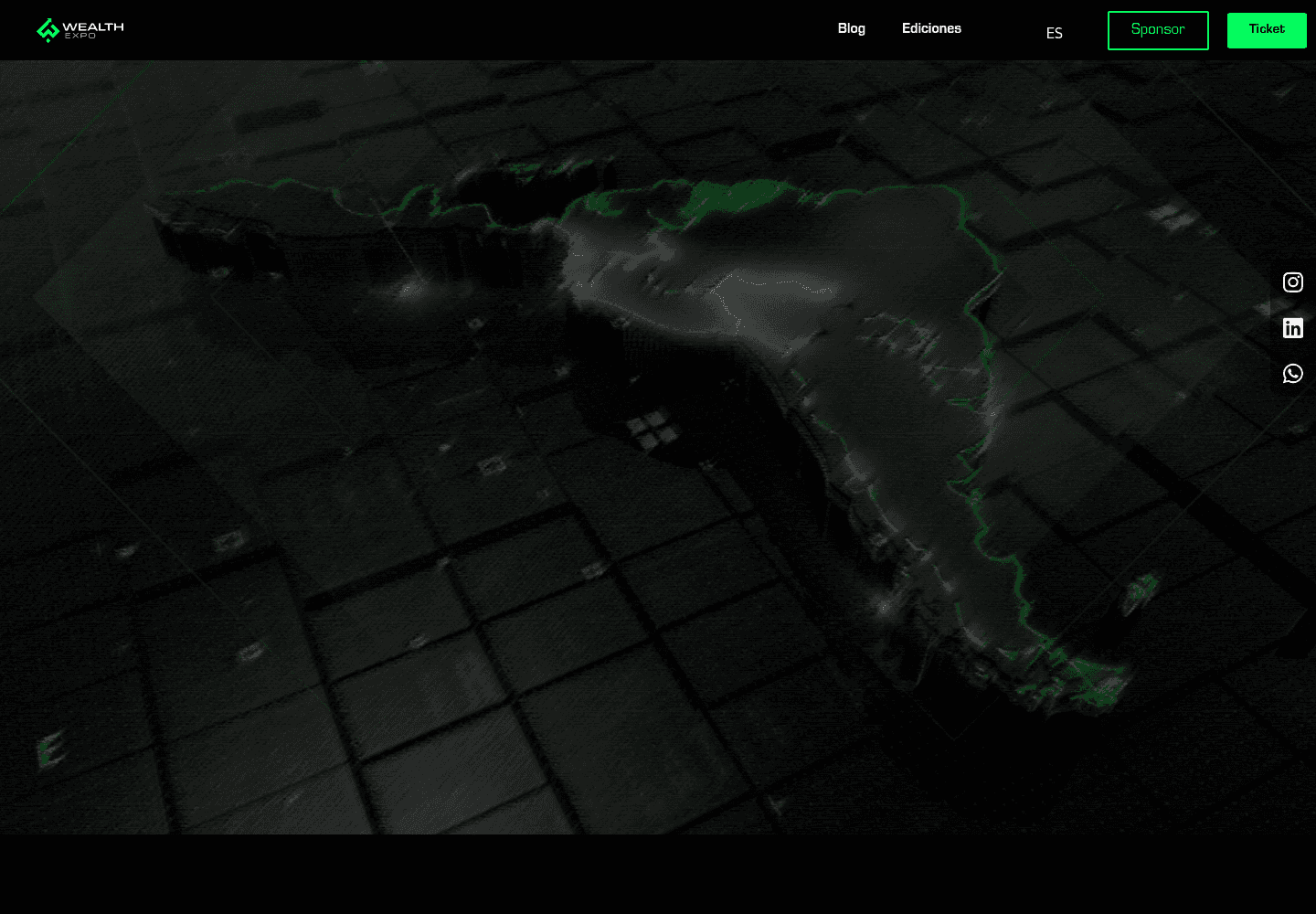Open the ES language selector
This screenshot has width=1316, height=914.
pos(1054,33)
